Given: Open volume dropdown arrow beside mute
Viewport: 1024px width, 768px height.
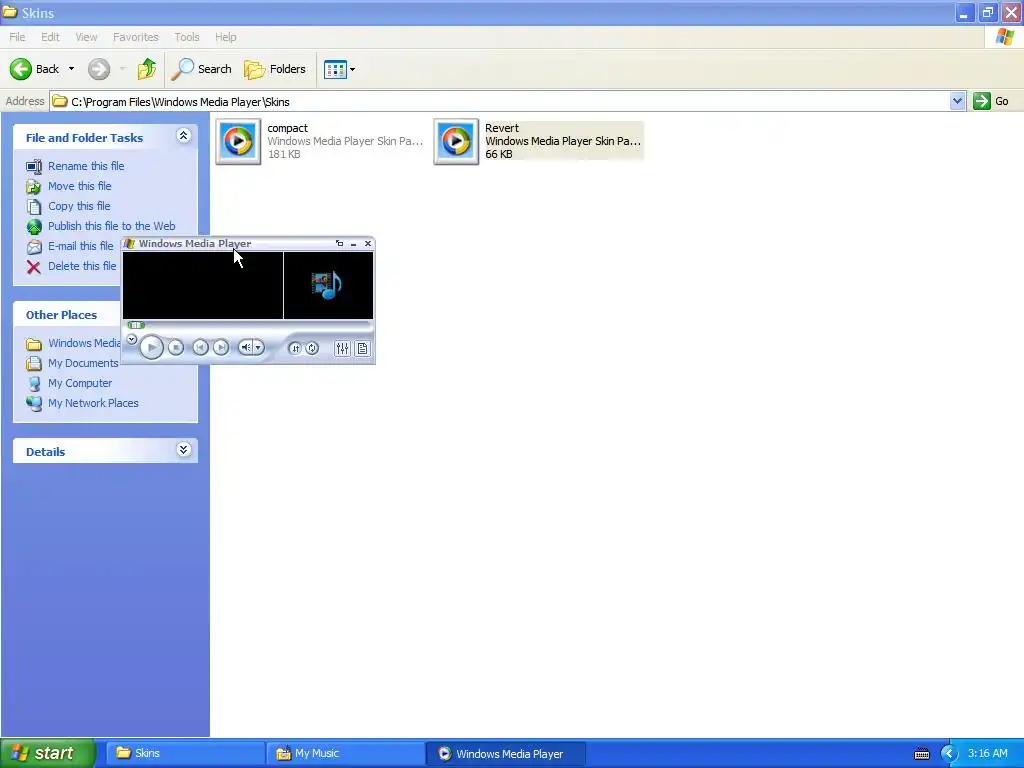Looking at the screenshot, I should tap(259, 347).
